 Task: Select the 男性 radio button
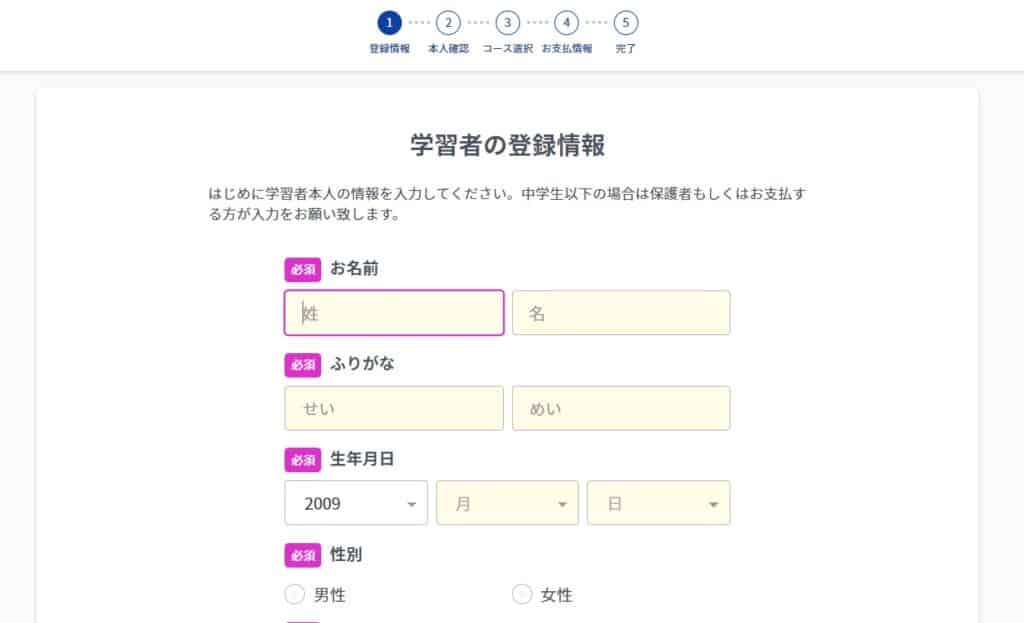point(295,595)
